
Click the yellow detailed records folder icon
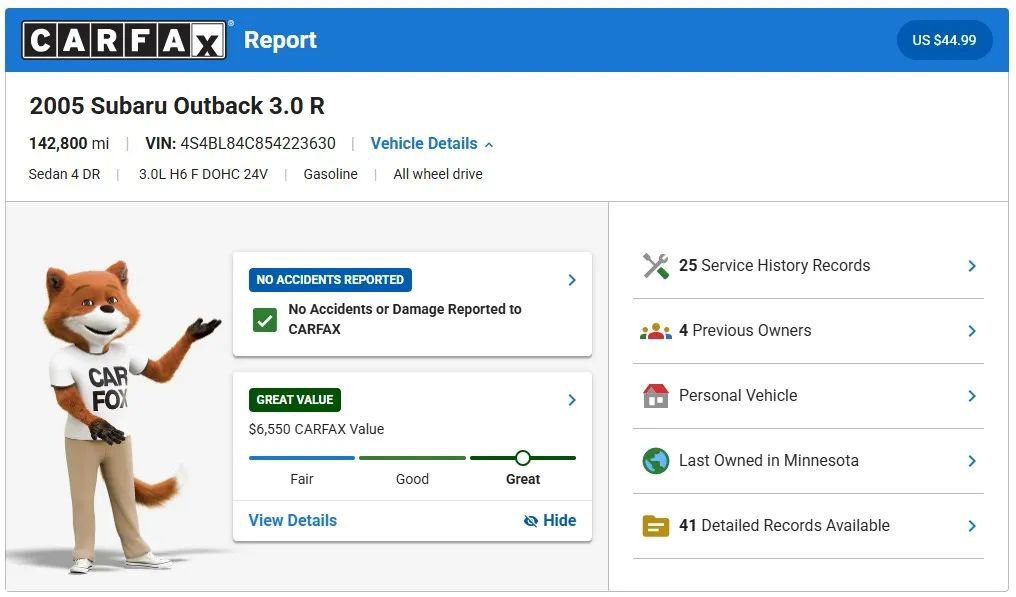pyautogui.click(x=655, y=526)
